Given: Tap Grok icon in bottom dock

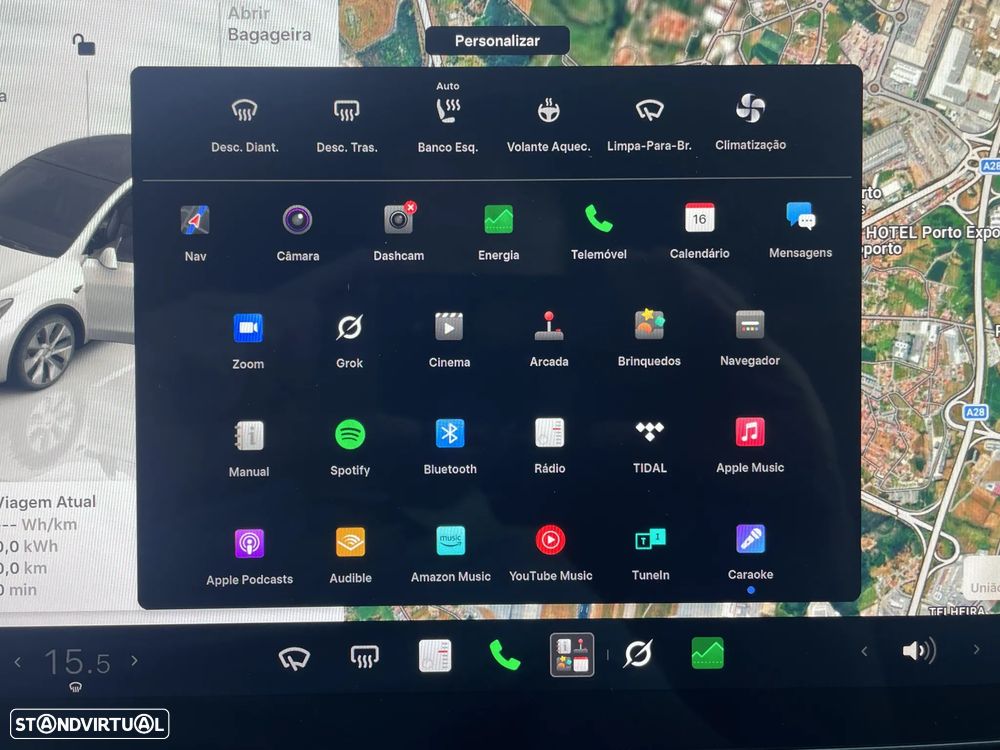Looking at the screenshot, I should point(638,654).
